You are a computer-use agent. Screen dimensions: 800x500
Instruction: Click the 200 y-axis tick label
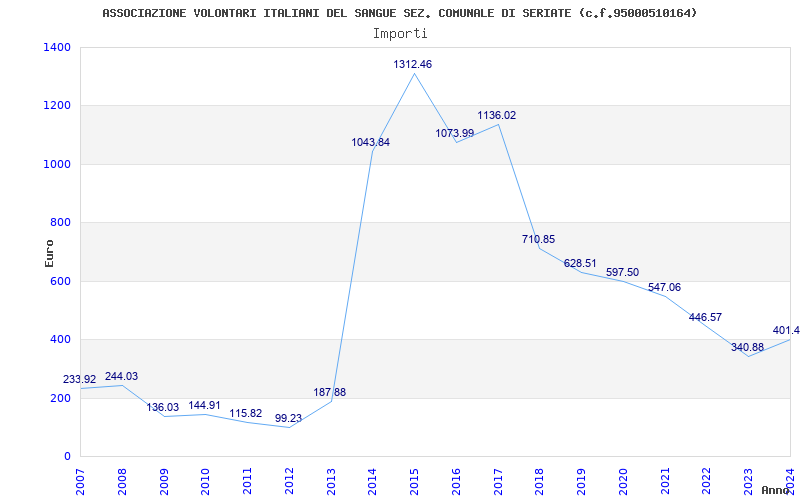(61, 398)
